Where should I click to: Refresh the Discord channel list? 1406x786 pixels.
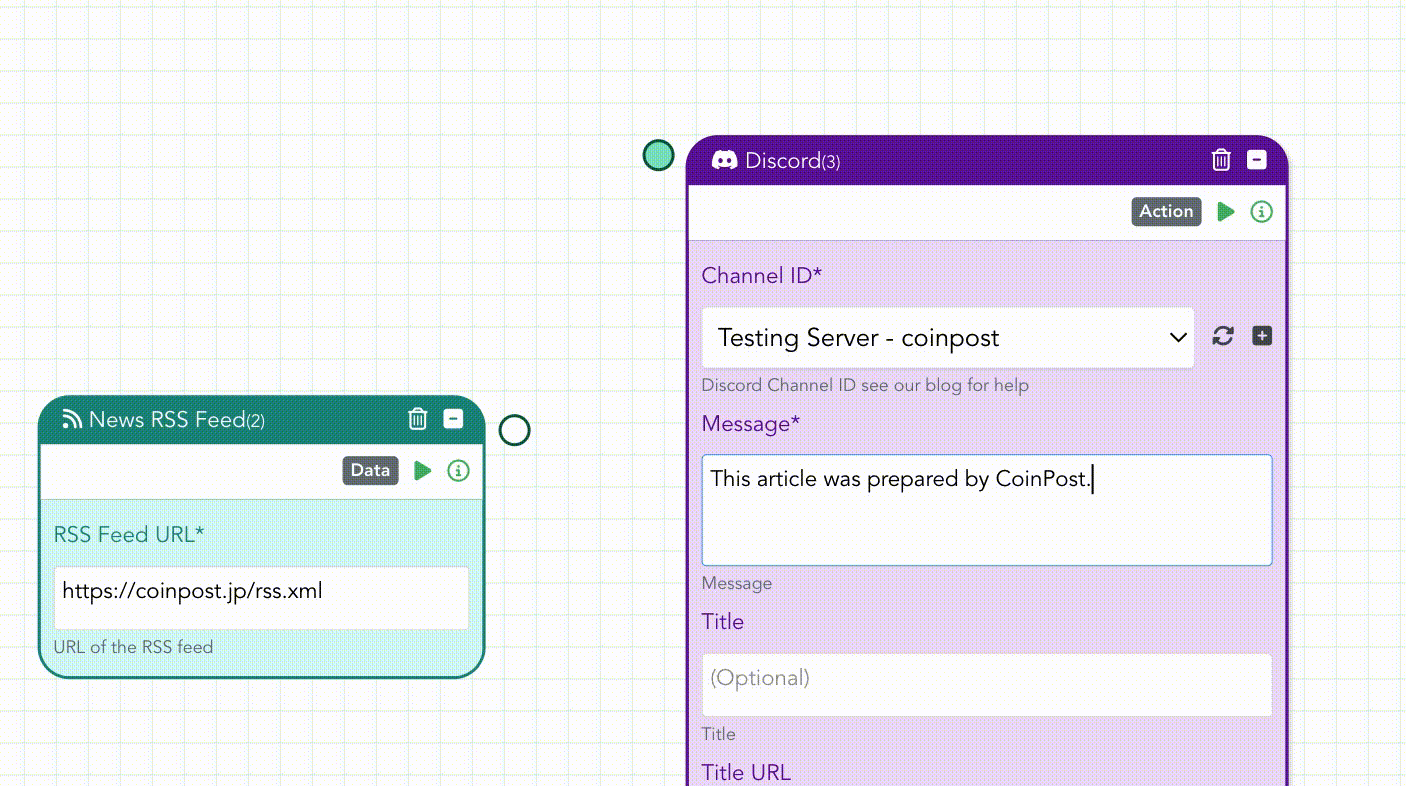(x=1223, y=336)
